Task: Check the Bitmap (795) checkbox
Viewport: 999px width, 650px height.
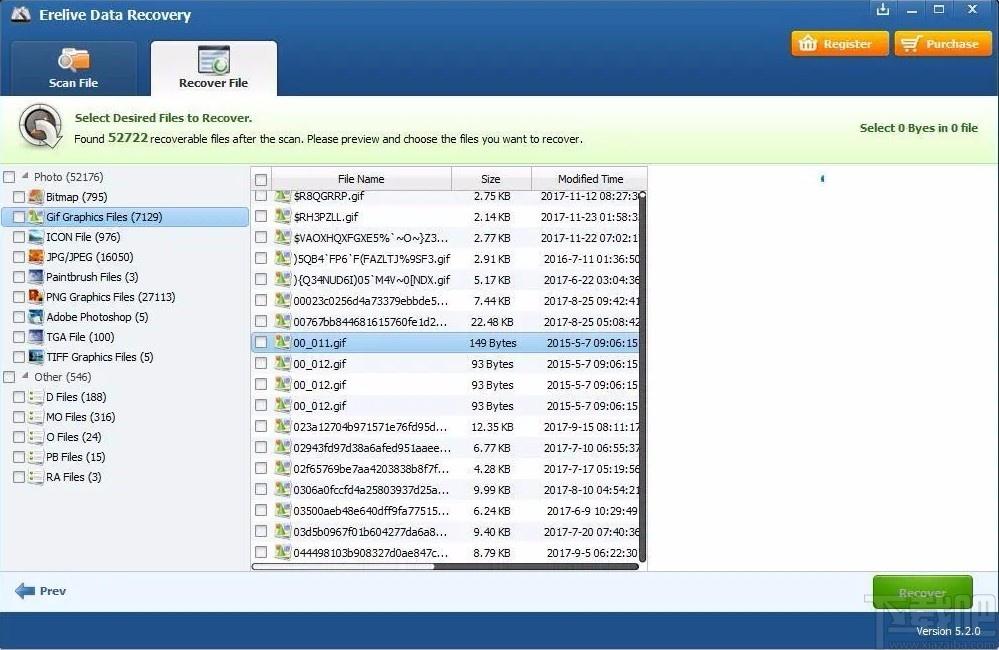Action: [x=19, y=197]
